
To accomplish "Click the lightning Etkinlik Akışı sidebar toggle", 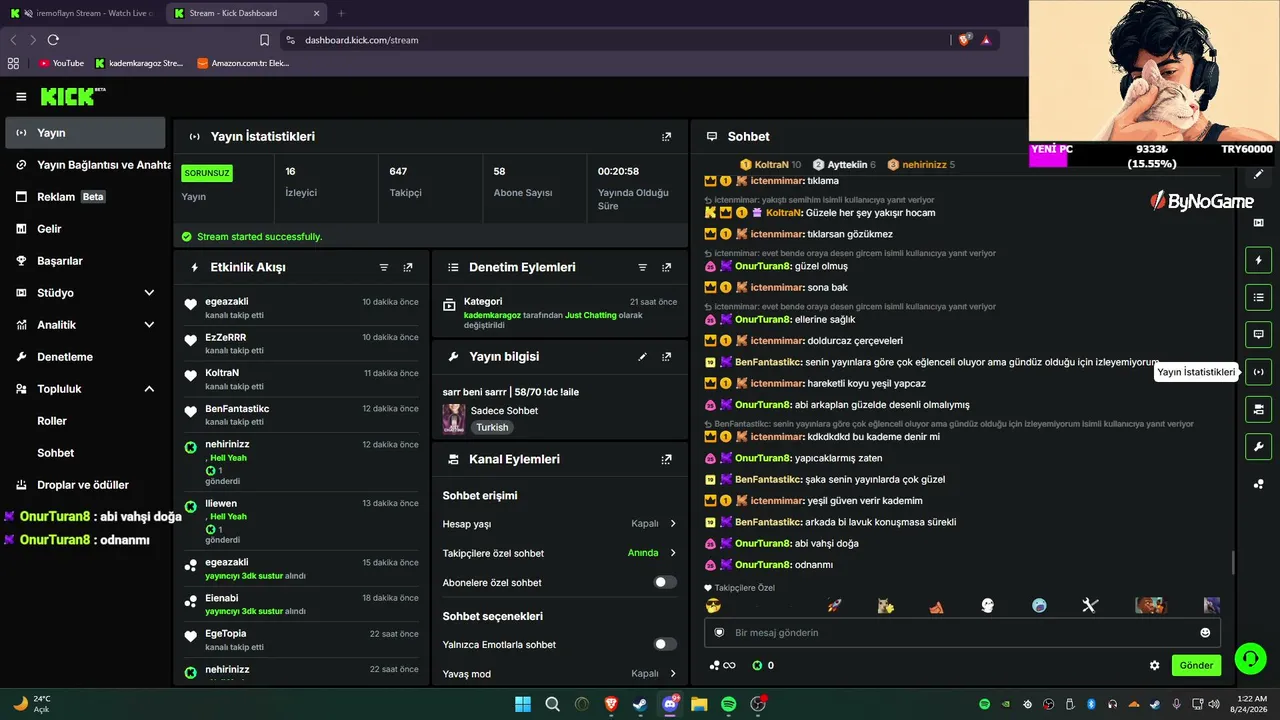I will 1258,261.
